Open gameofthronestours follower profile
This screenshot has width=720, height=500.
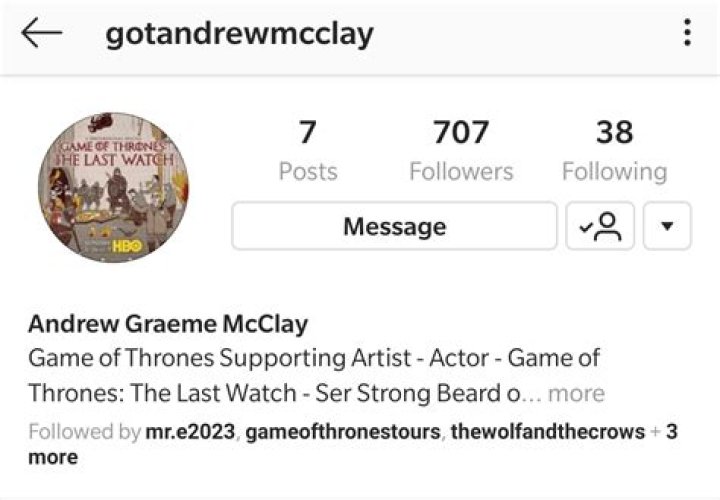click(343, 432)
